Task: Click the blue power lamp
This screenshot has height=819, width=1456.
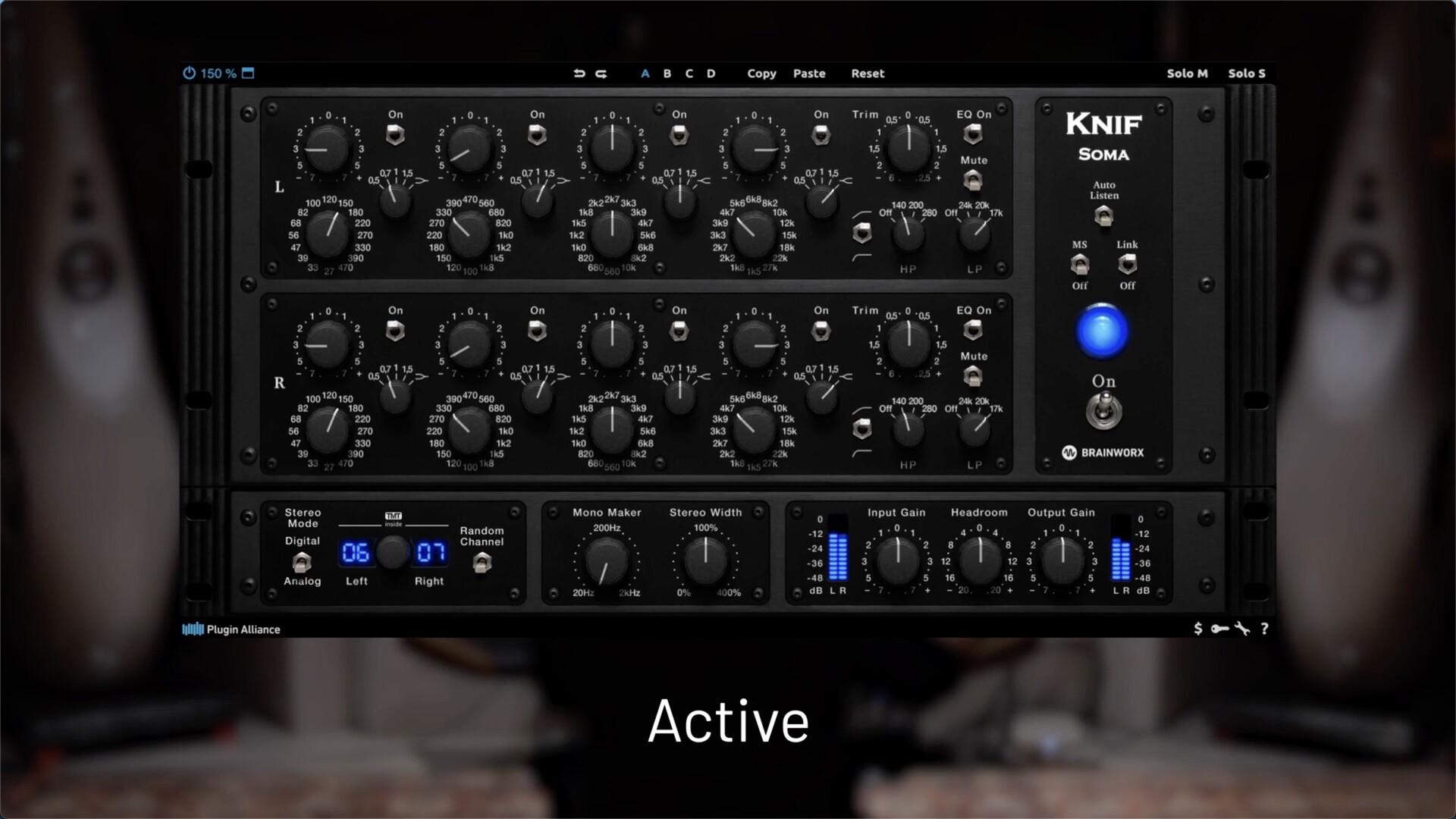Action: point(1102,331)
